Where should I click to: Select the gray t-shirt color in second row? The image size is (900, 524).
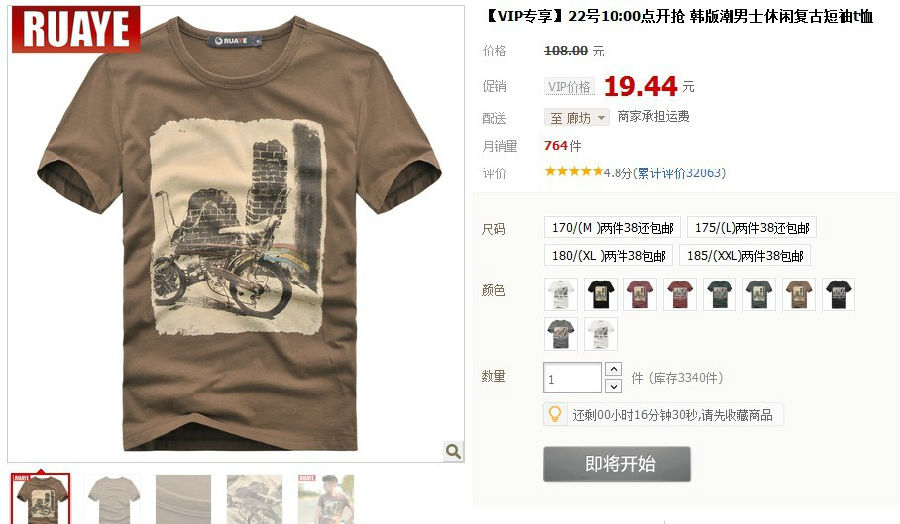(561, 334)
